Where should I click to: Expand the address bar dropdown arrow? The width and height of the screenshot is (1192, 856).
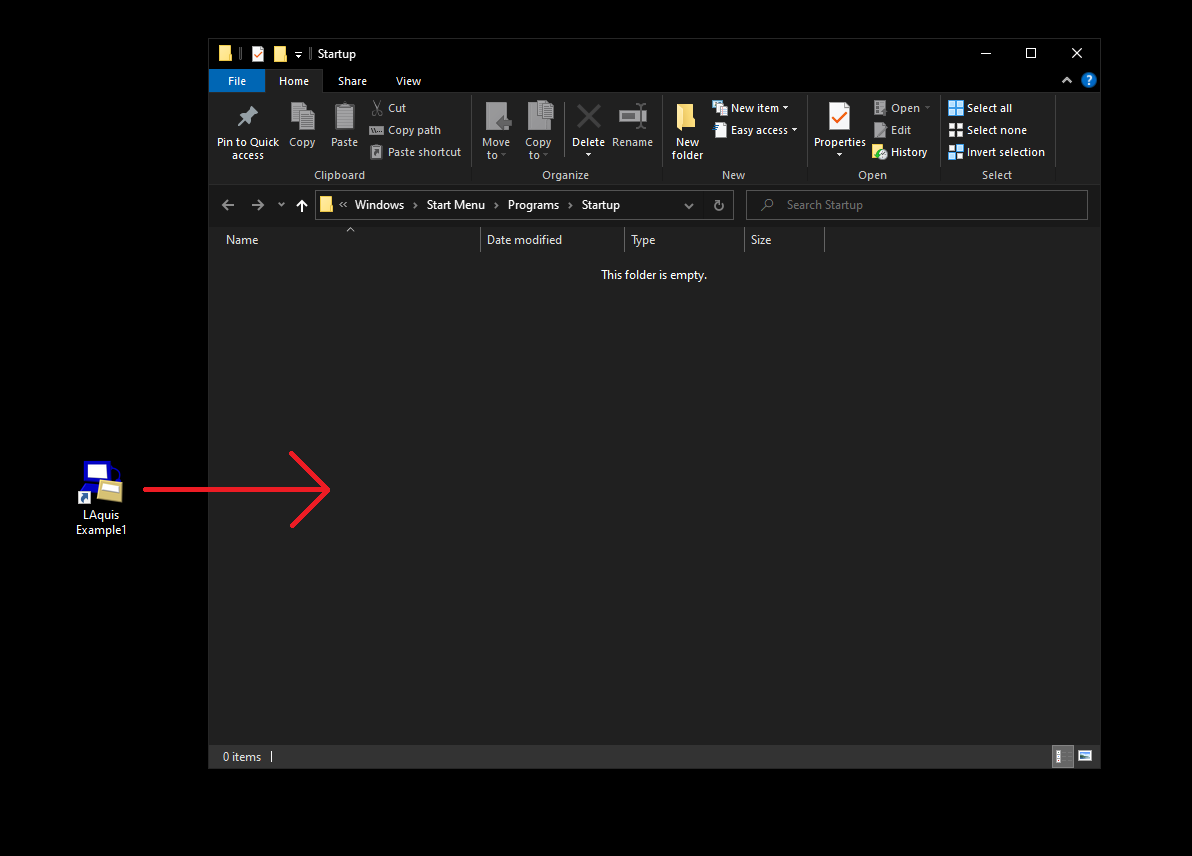click(x=689, y=204)
